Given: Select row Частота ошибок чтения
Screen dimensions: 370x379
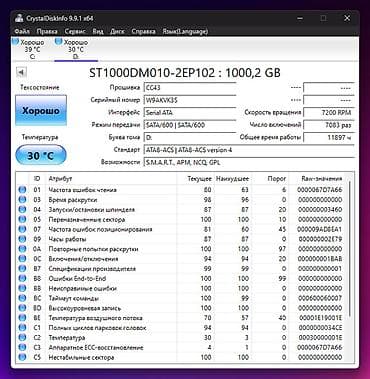Looking at the screenshot, I should point(181,190).
